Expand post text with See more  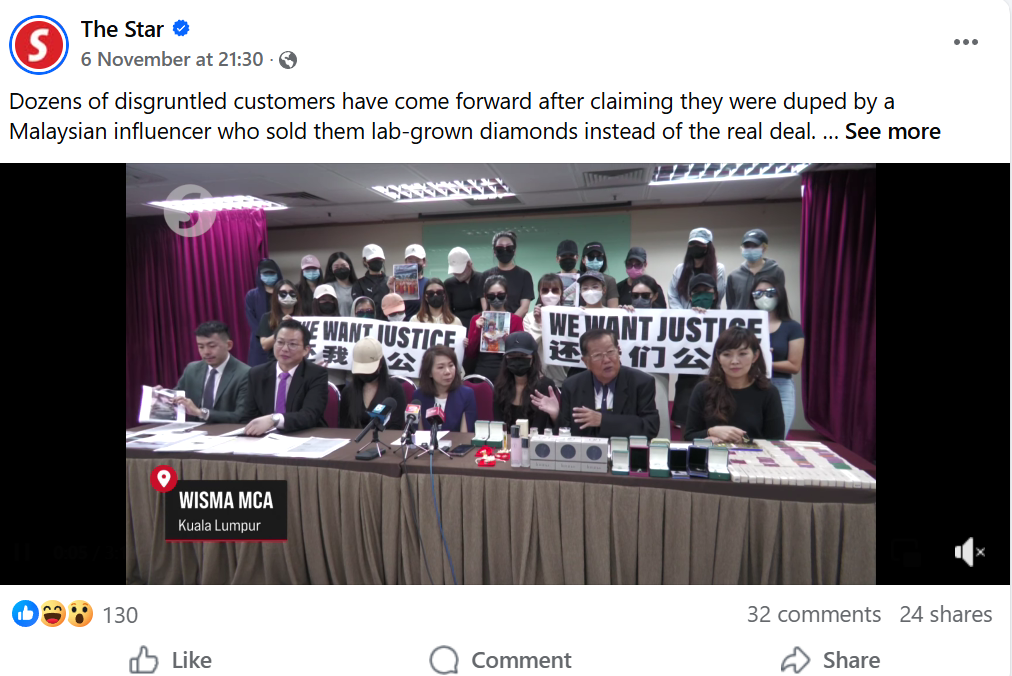click(893, 131)
